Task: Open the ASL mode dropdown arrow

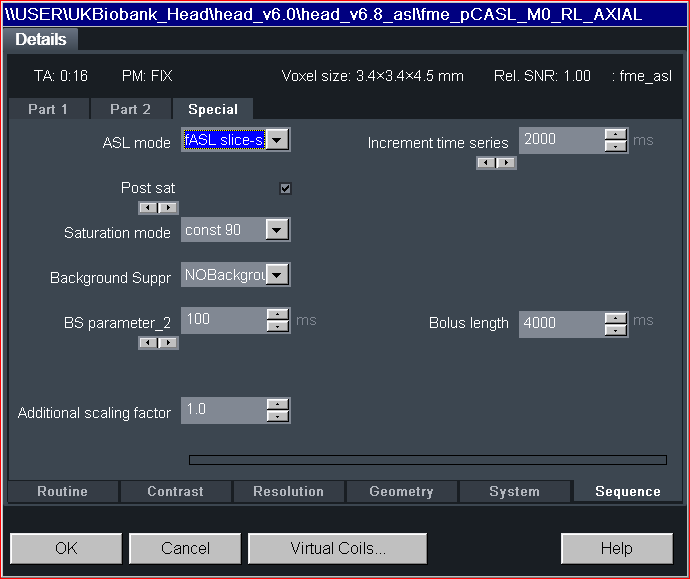Action: 277,140
